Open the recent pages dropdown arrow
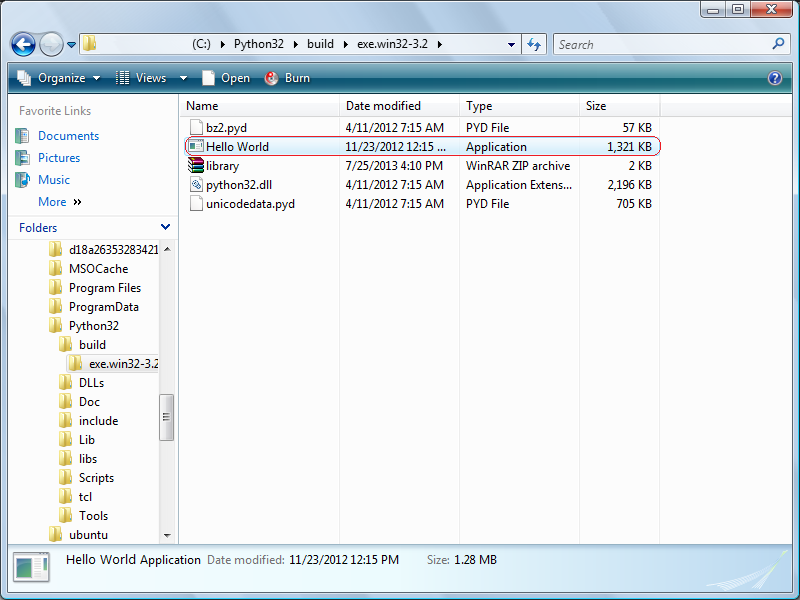 click(x=71, y=45)
